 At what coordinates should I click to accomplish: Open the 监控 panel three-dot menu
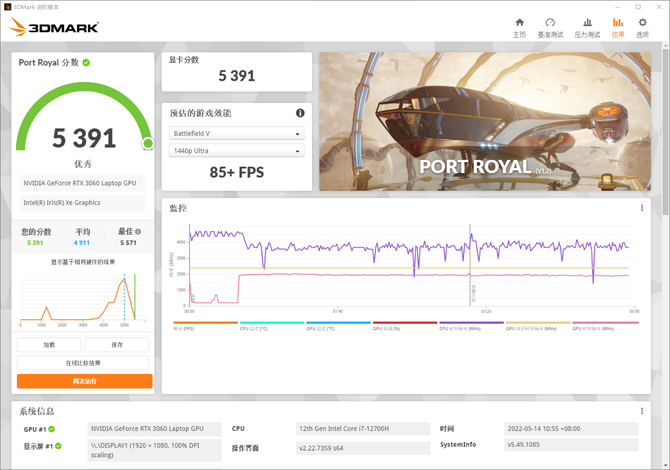[642, 208]
